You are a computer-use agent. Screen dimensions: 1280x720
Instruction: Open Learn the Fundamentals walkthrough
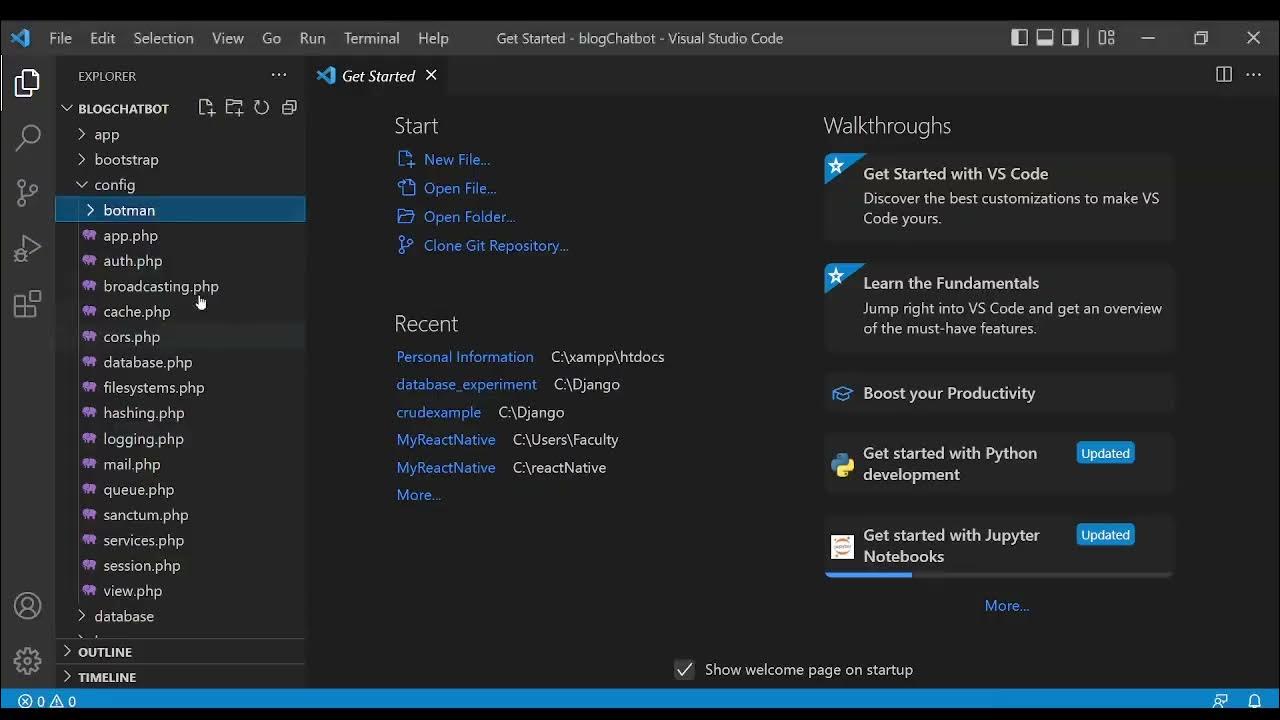[x=998, y=306]
